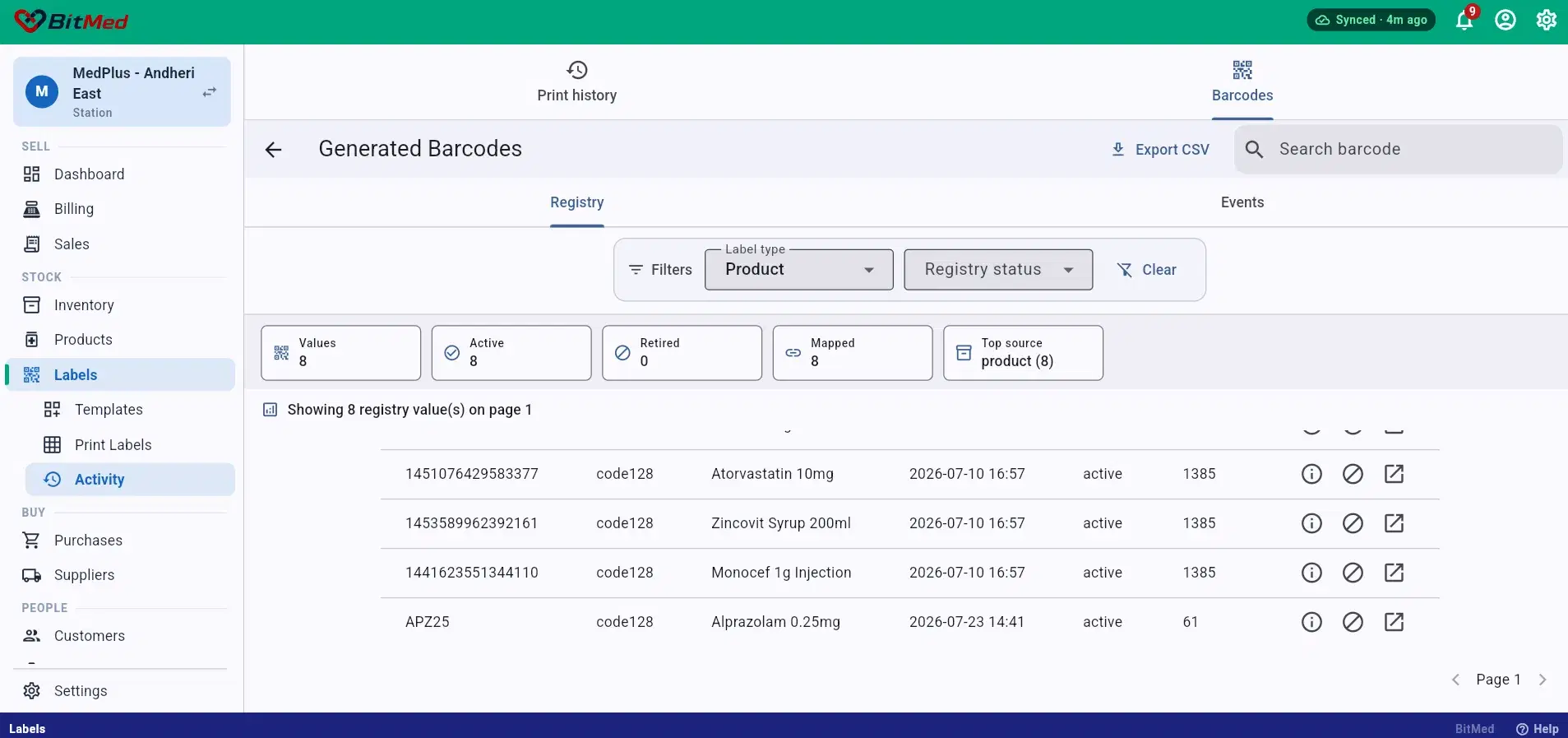Image resolution: width=1568 pixels, height=738 pixels.
Task: Click the BitMed logo
Action: pos(72,21)
